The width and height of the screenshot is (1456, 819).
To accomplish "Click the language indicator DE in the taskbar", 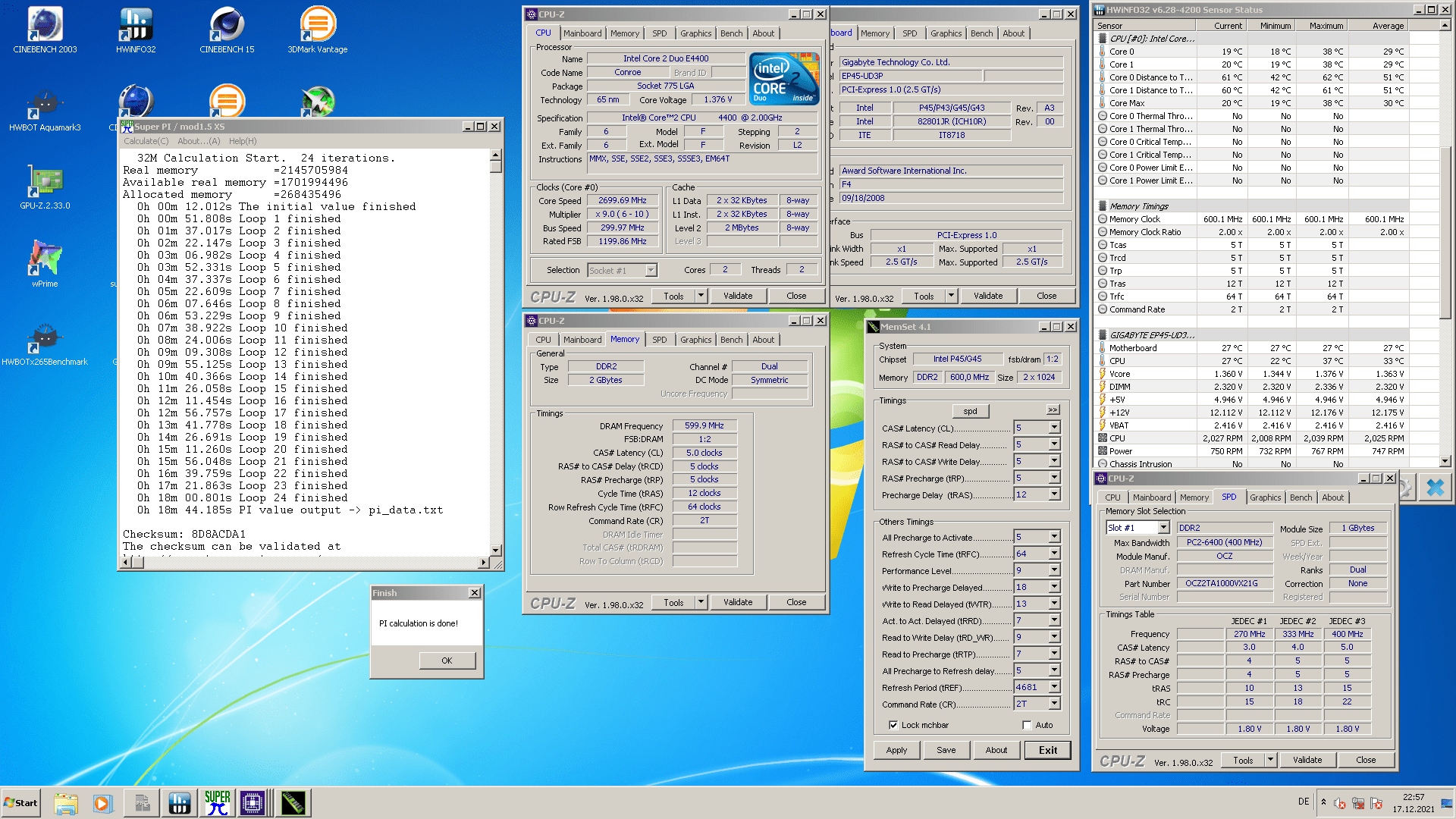I will click(1304, 802).
